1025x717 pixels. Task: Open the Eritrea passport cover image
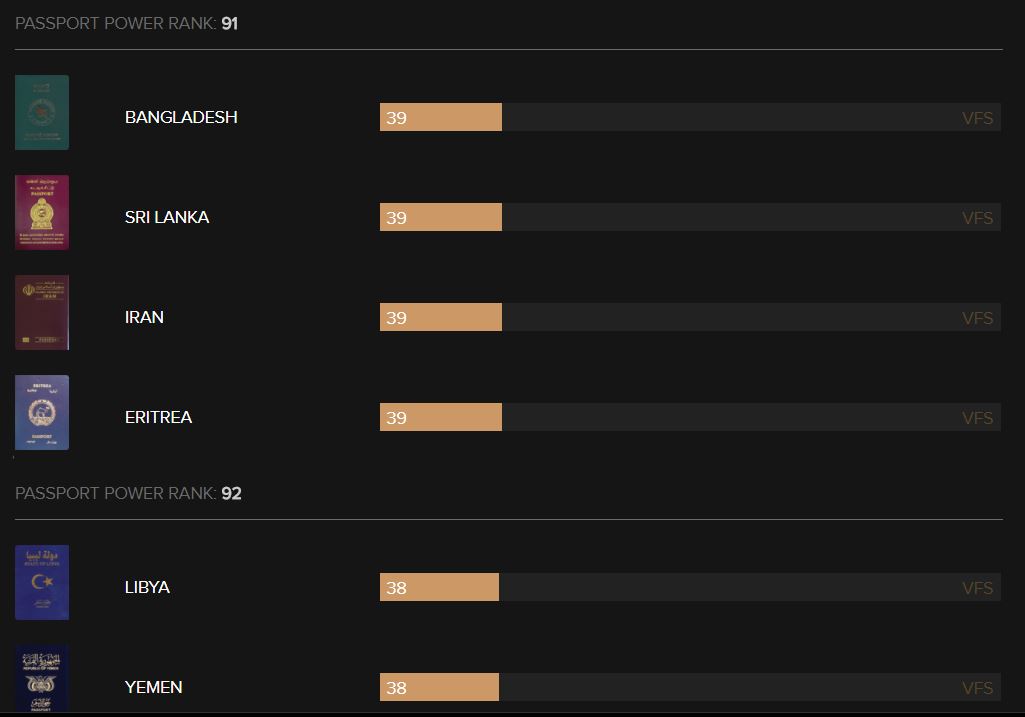tap(42, 412)
